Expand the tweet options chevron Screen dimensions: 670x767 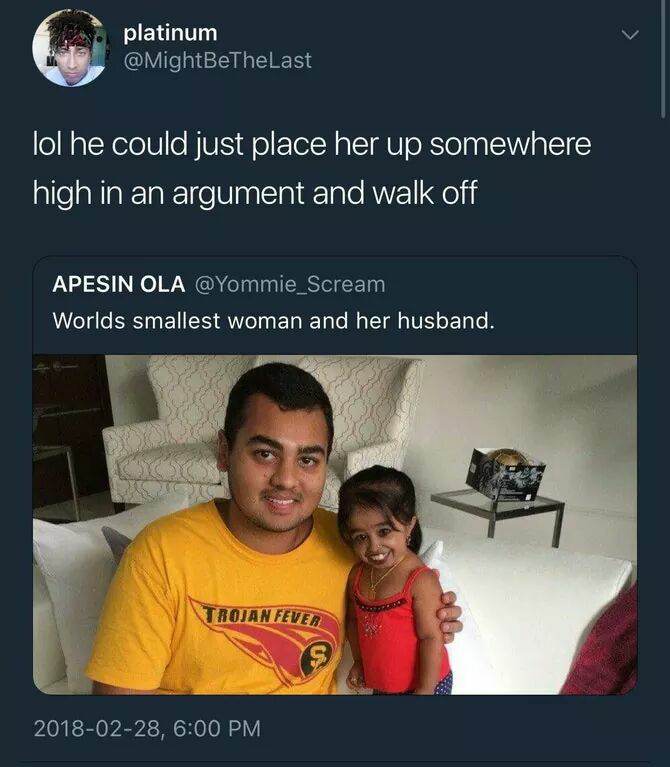pyautogui.click(x=630, y=35)
